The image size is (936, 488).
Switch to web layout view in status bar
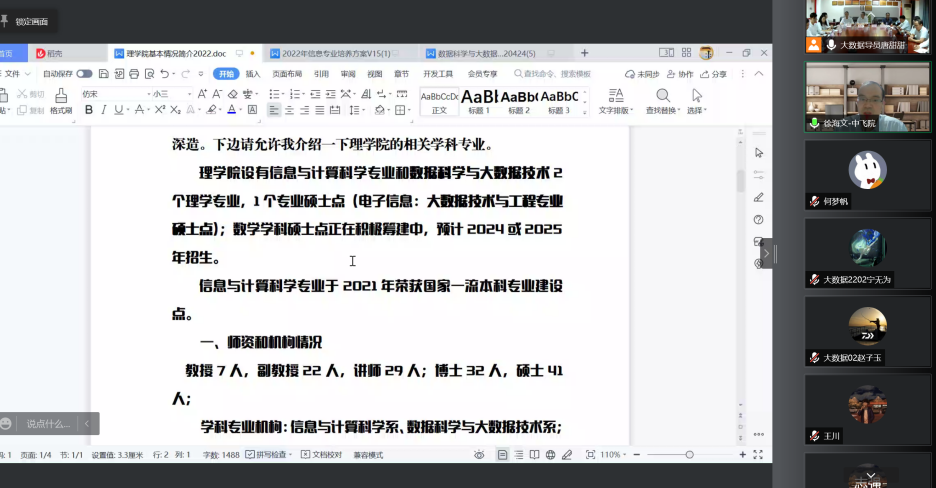tap(550, 455)
